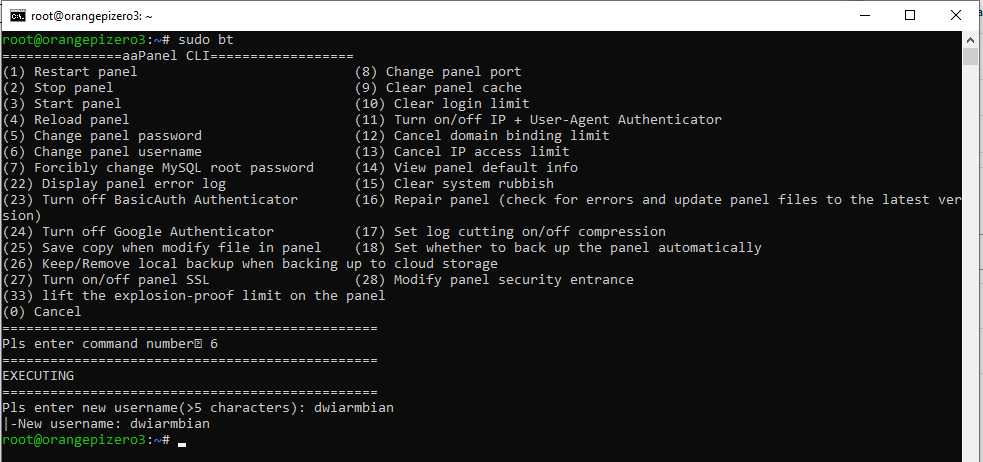Image resolution: width=983 pixels, height=462 pixels.
Task: Click "(15) Clear system rubbish" option text
Action: [454, 184]
